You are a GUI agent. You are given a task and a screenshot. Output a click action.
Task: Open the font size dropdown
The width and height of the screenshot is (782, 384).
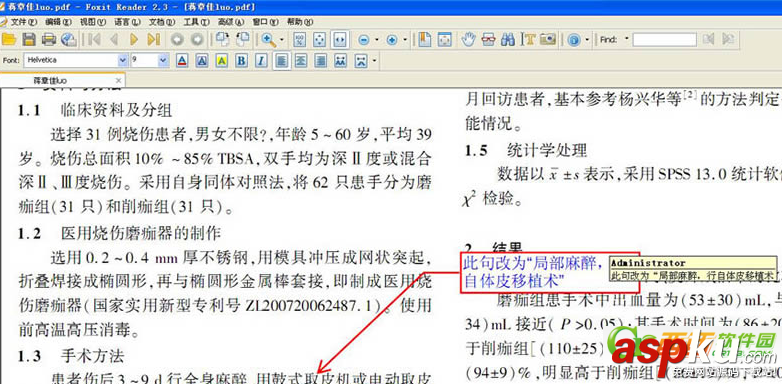[x=163, y=60]
